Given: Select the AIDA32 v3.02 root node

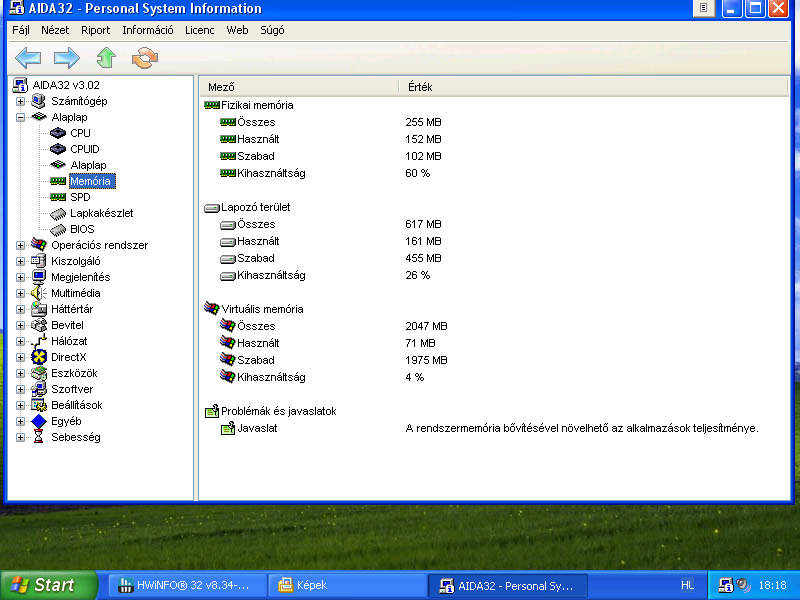Looking at the screenshot, I should pos(66,85).
